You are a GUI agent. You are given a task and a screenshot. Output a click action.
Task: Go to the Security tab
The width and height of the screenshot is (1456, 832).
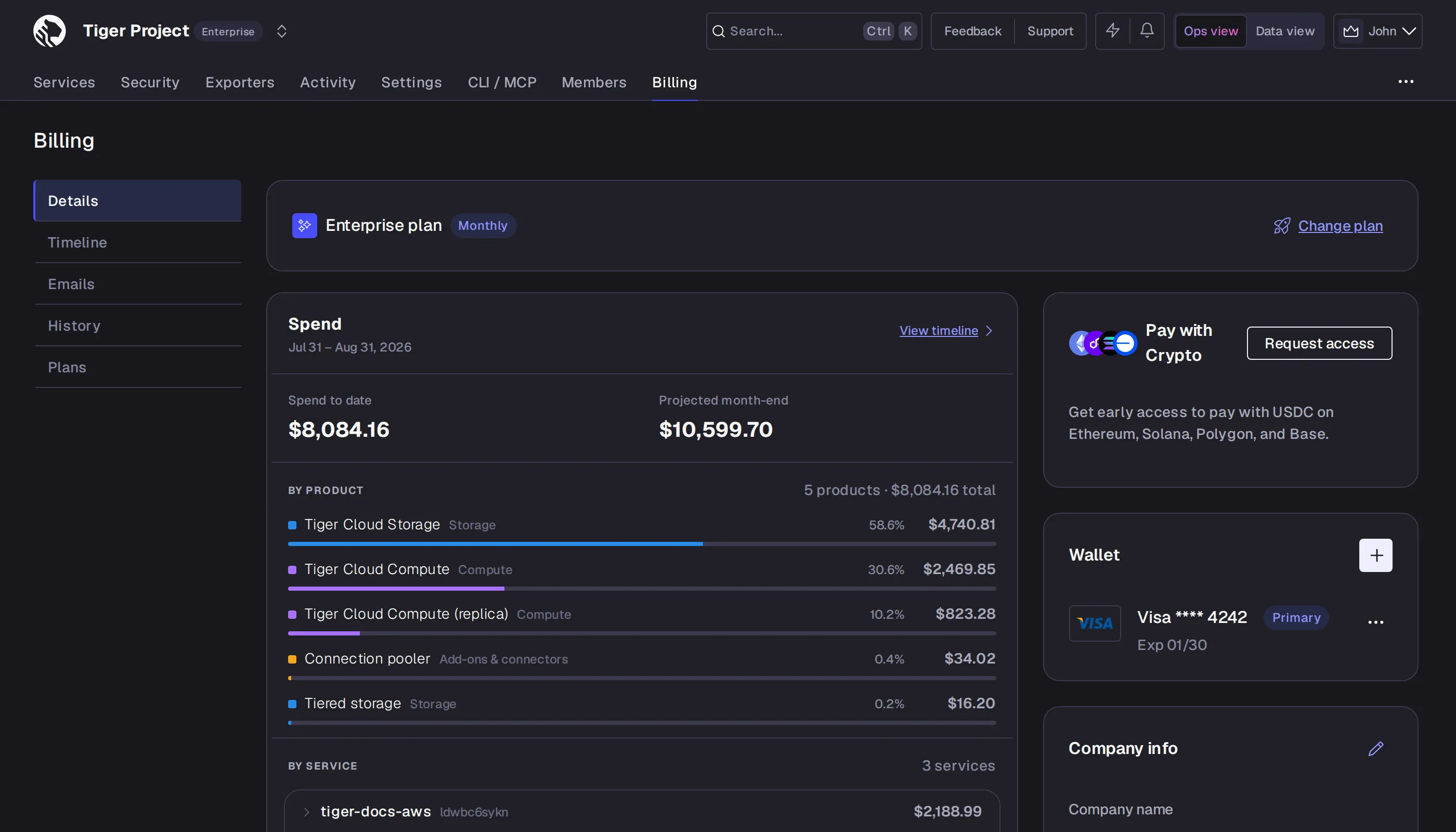tap(150, 82)
